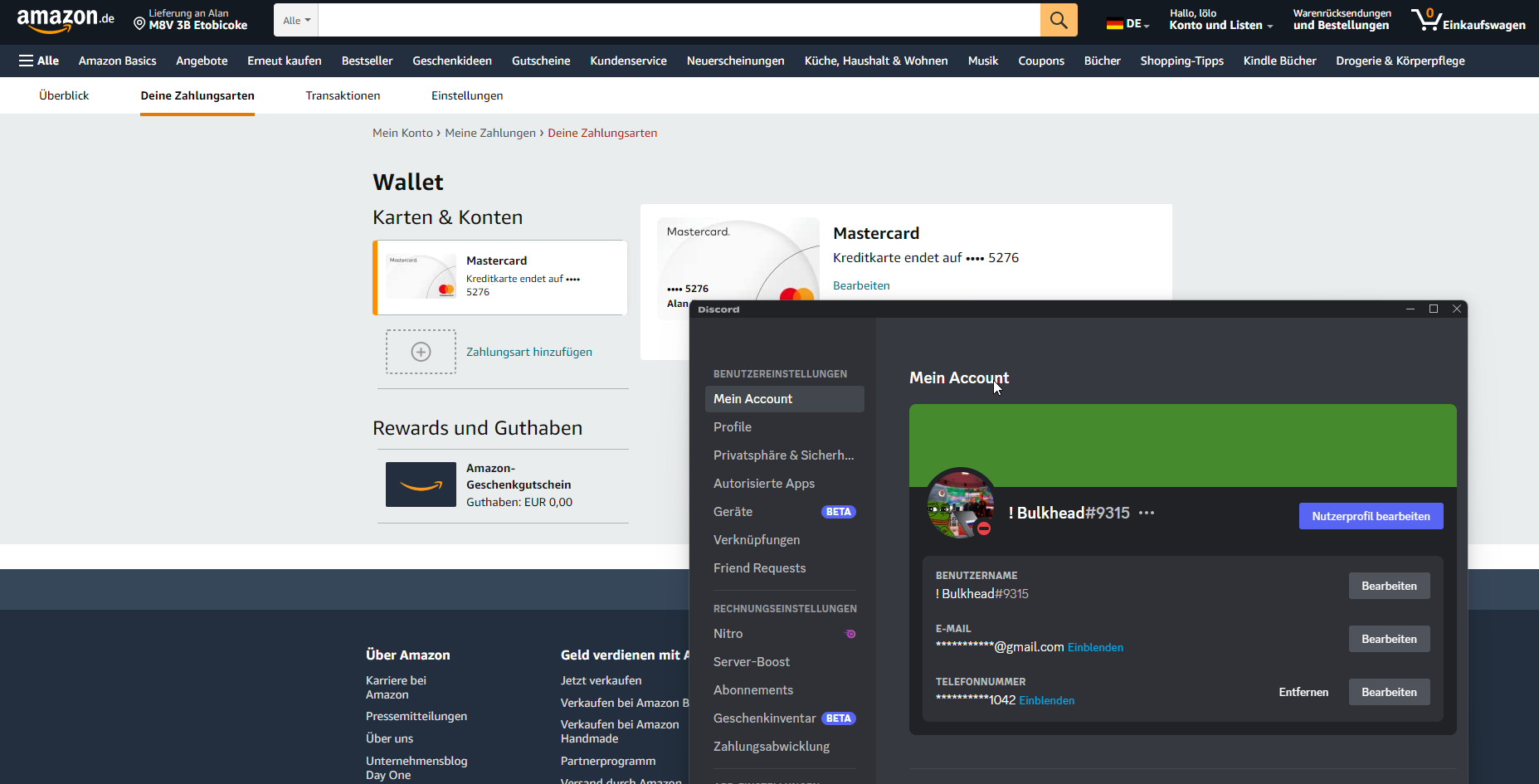Screen dimensions: 1539x784
Task: Open the DE language selector dropdown
Action: pyautogui.click(x=1127, y=24)
